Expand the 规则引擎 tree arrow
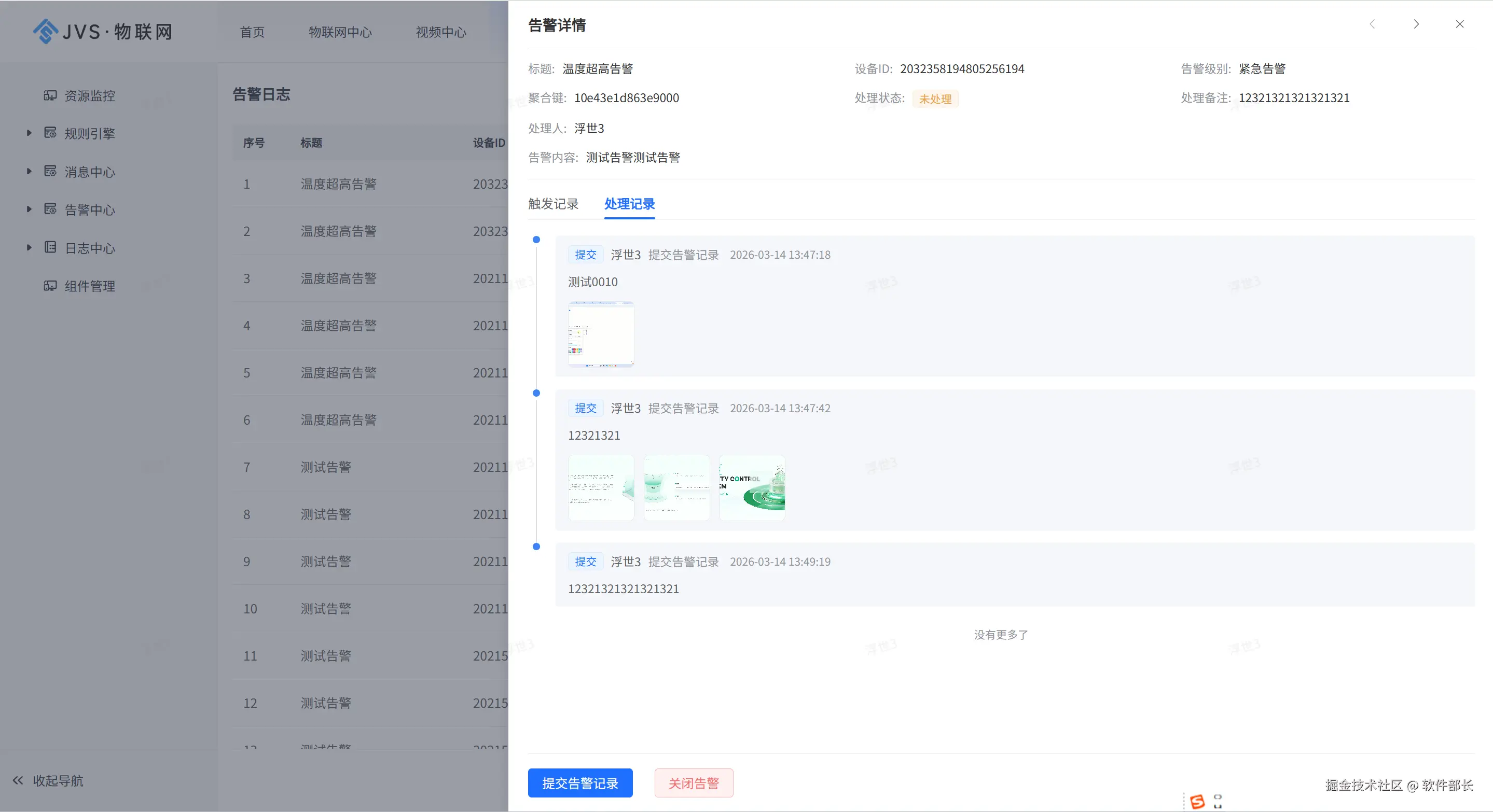Image resolution: width=1493 pixels, height=812 pixels. (x=29, y=133)
